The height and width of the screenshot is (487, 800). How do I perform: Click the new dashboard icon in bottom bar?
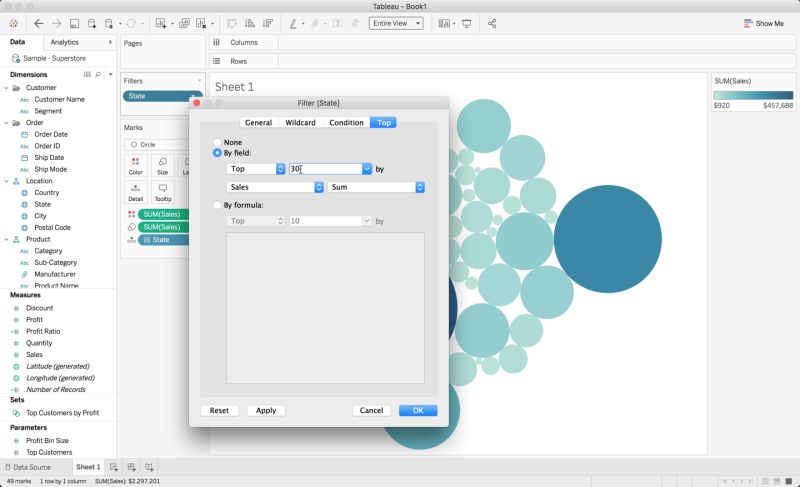132,467
